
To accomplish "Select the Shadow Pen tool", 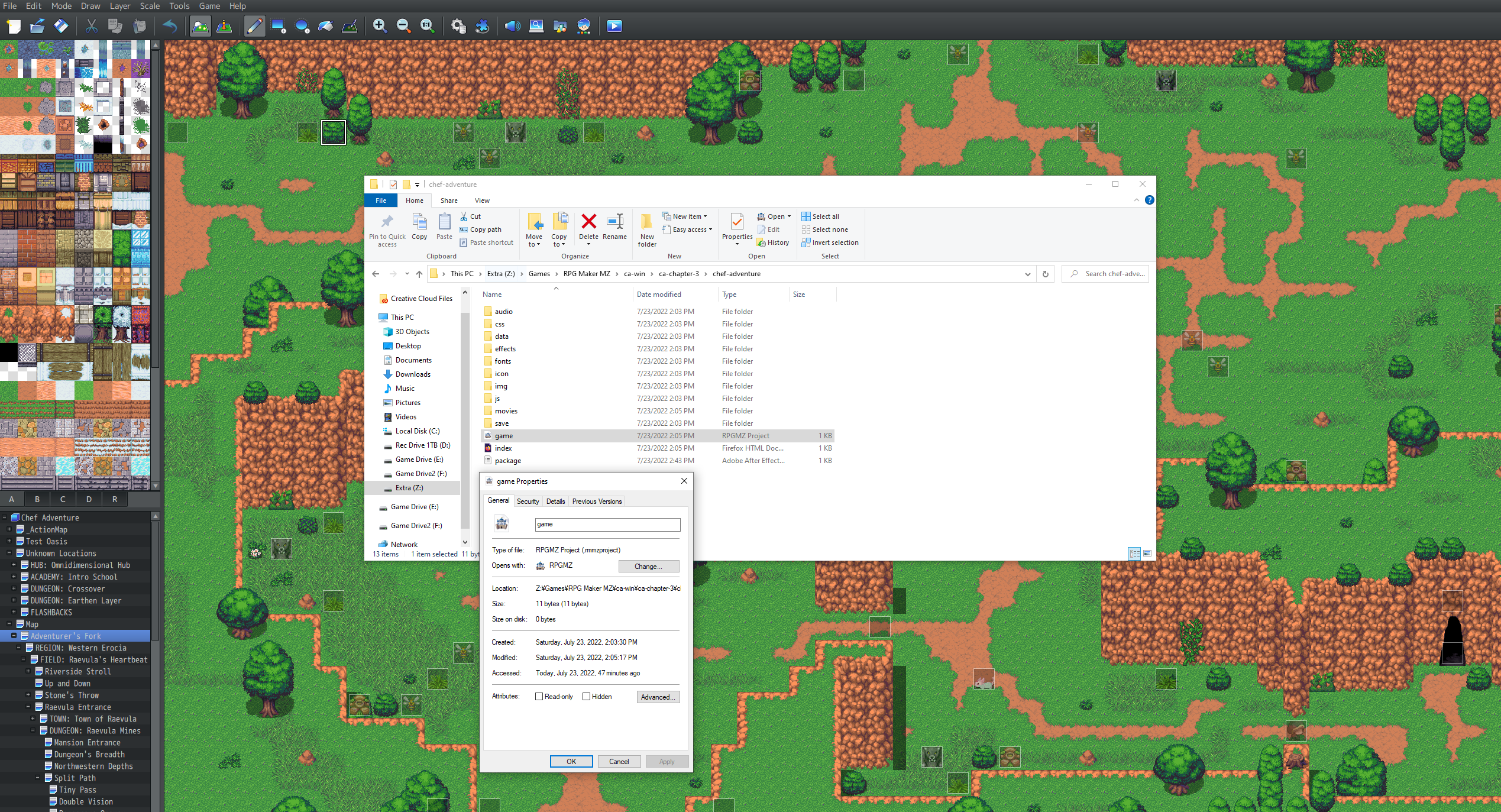I will [x=350, y=26].
